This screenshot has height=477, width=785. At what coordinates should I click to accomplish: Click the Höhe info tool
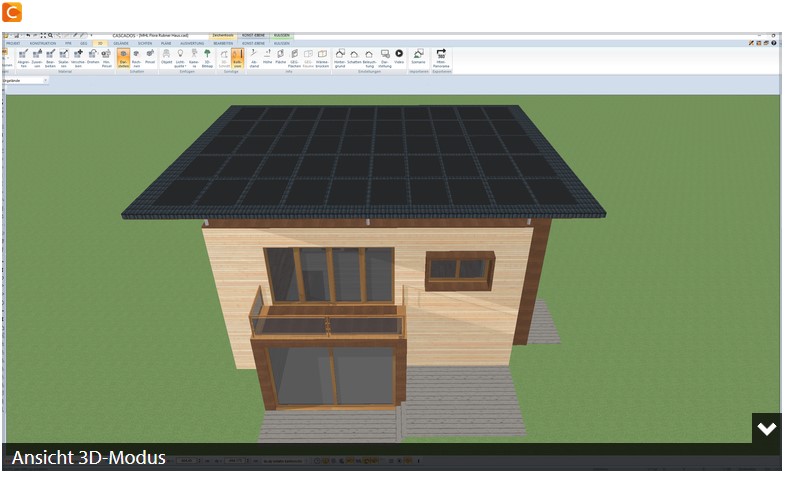pos(267,57)
